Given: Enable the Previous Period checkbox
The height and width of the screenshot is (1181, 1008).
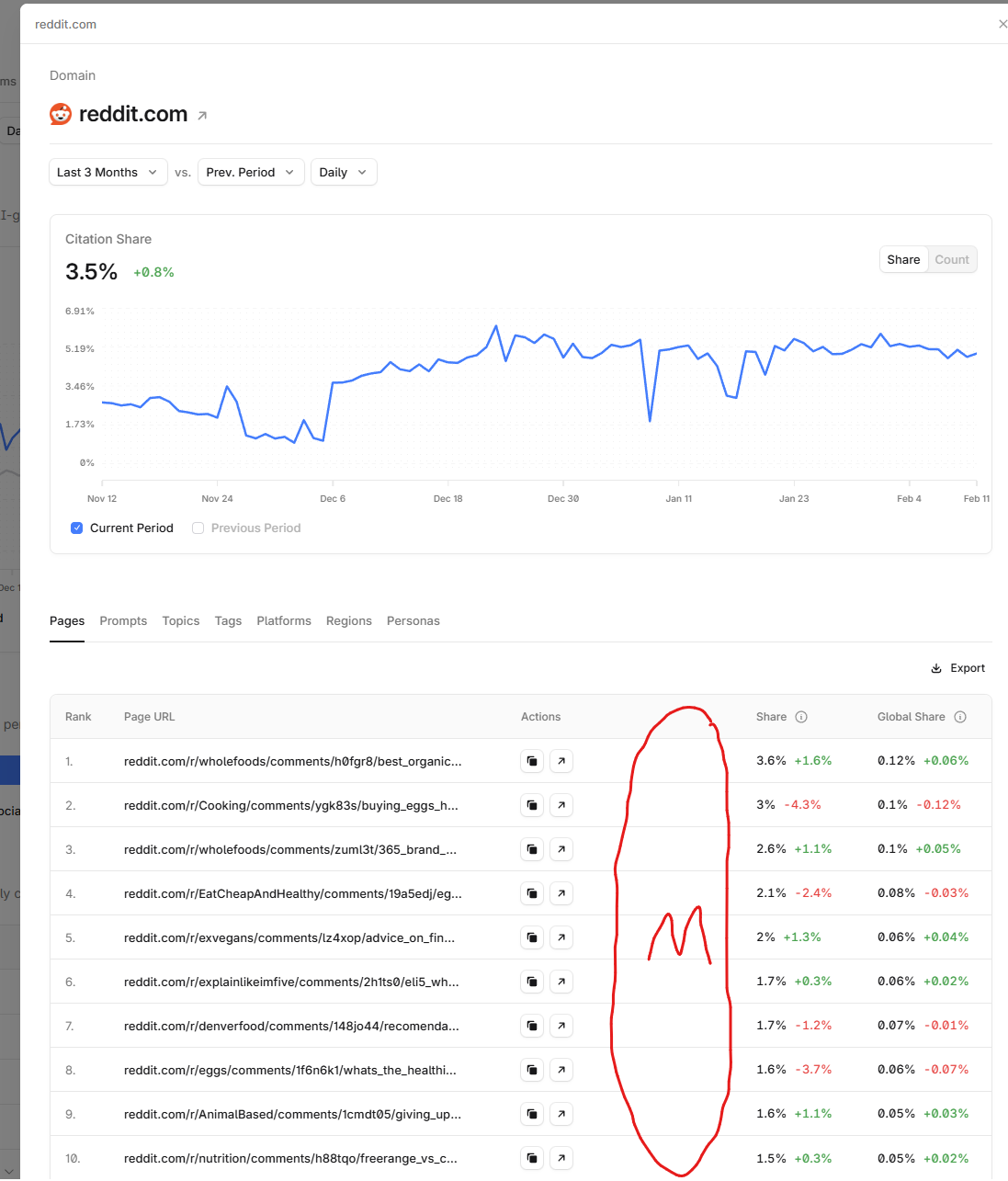Looking at the screenshot, I should click(x=198, y=528).
